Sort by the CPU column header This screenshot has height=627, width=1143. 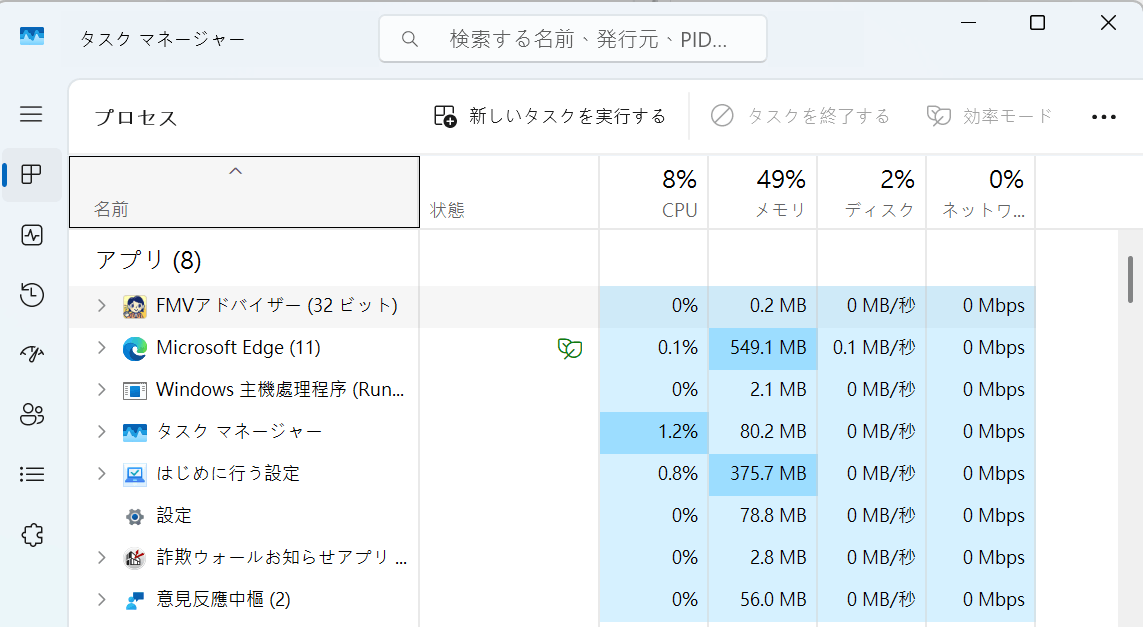tap(654, 192)
